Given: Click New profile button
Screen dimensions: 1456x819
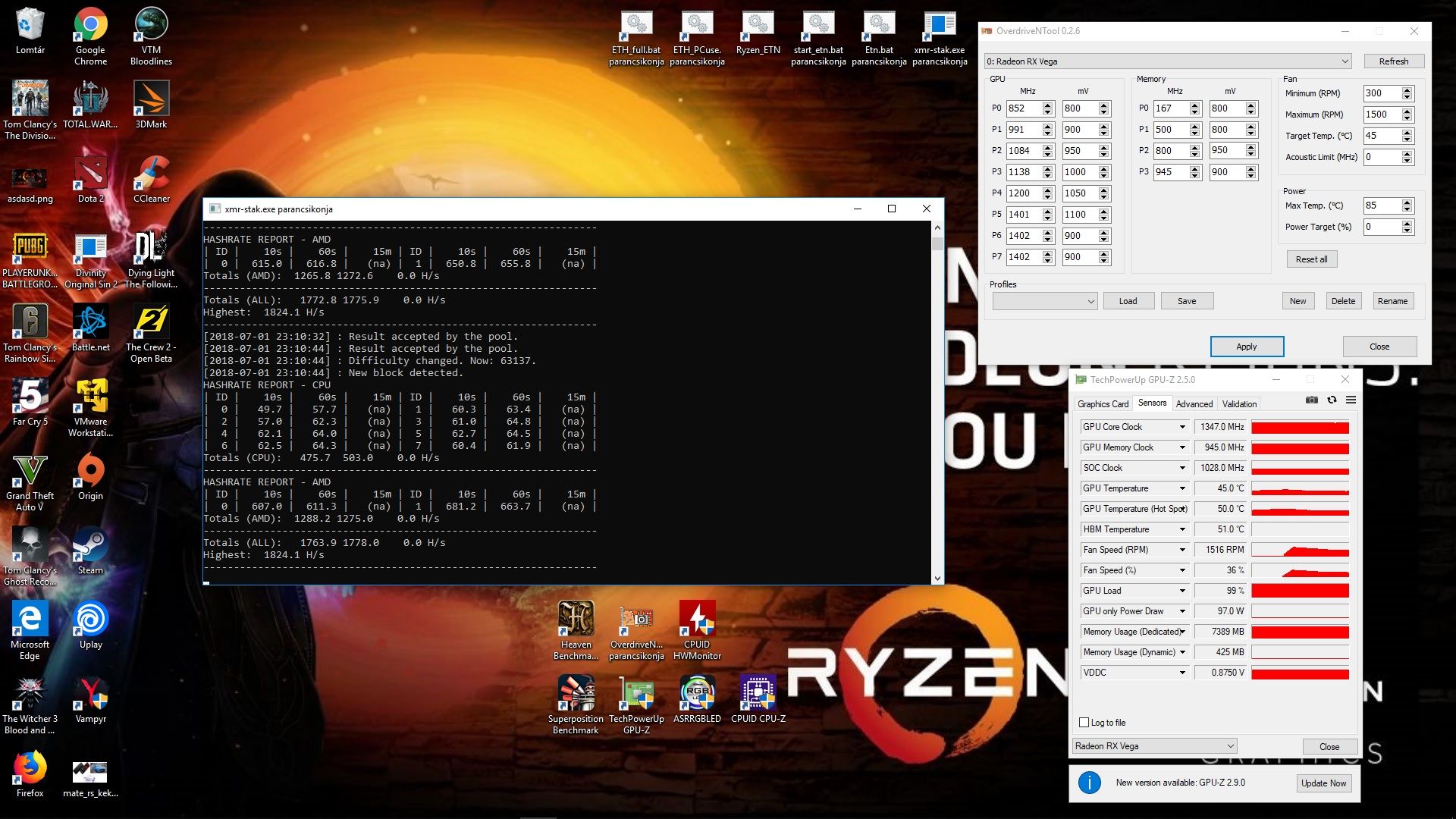Looking at the screenshot, I should point(1298,301).
